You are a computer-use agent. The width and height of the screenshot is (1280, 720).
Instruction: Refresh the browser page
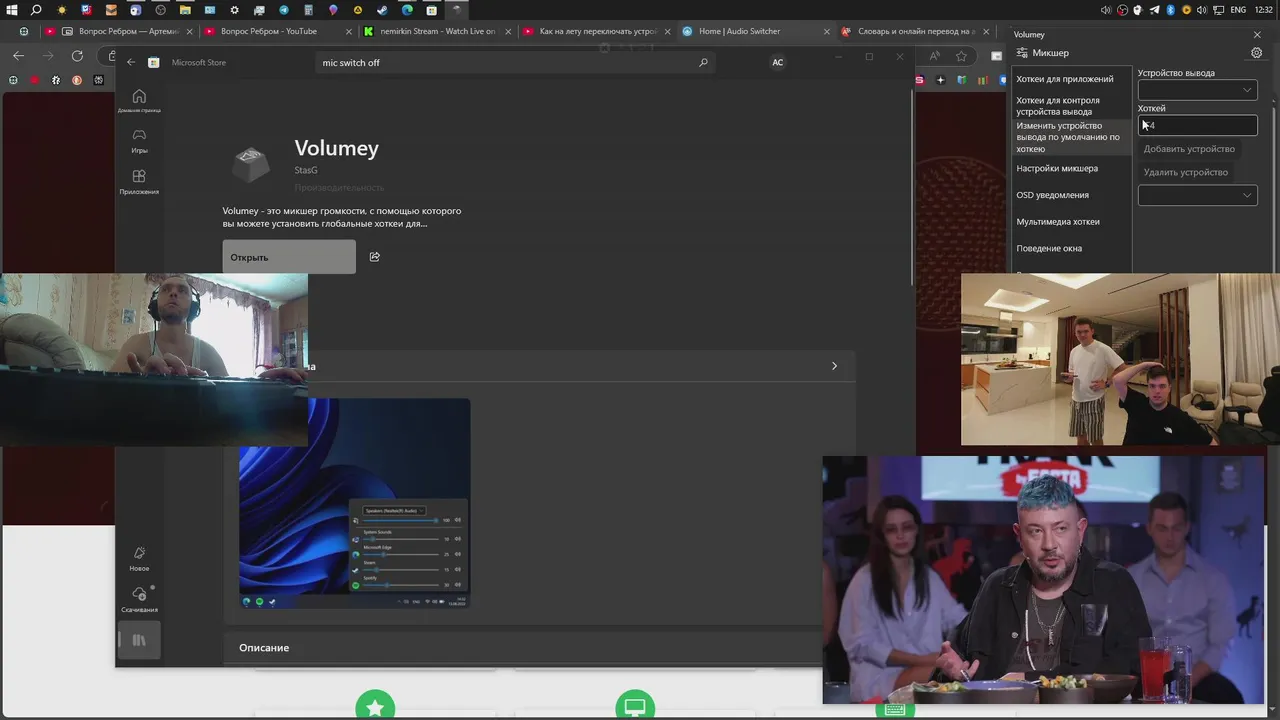[x=78, y=56]
